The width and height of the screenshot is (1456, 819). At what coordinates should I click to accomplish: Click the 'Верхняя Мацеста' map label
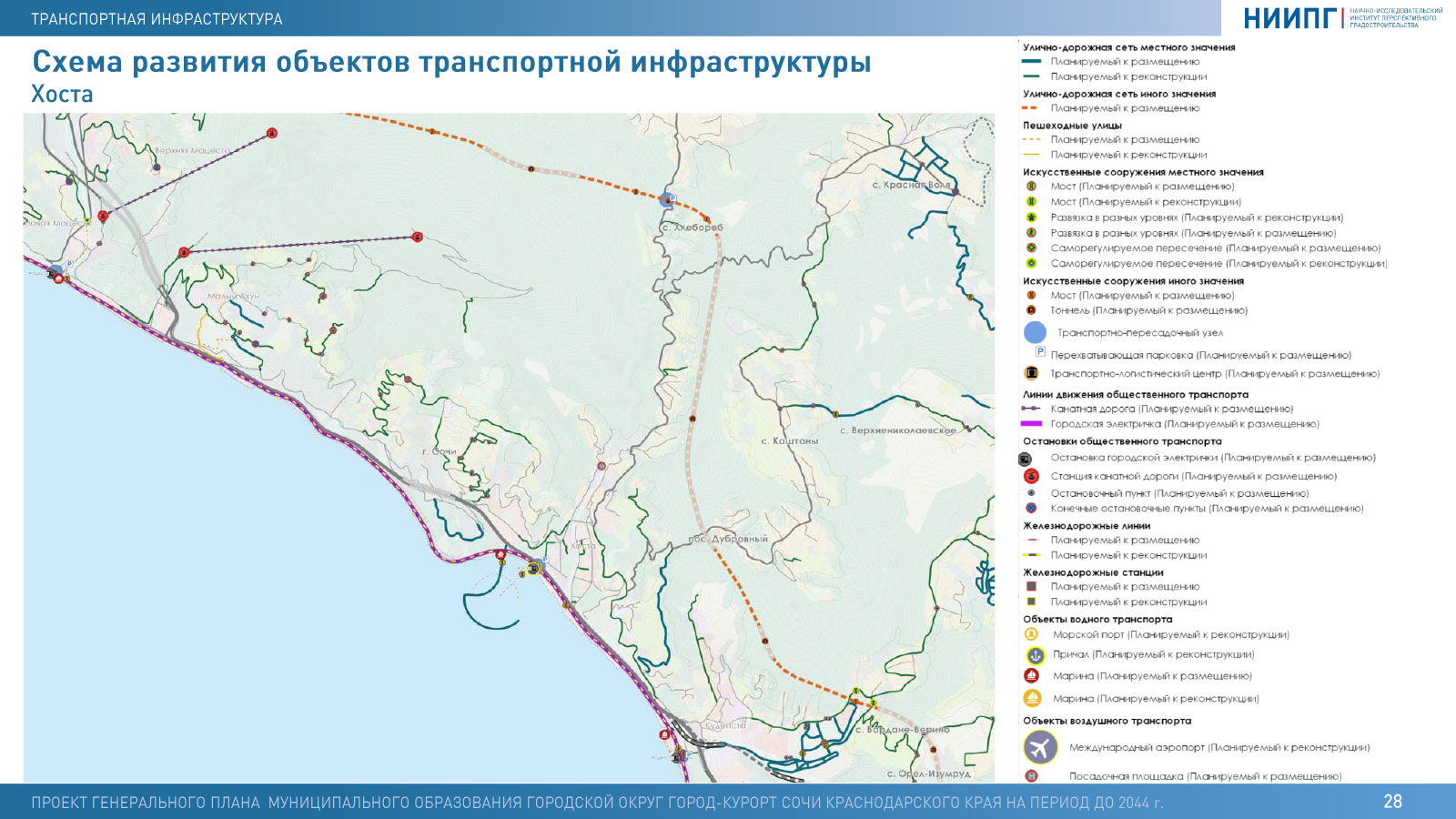(x=192, y=150)
